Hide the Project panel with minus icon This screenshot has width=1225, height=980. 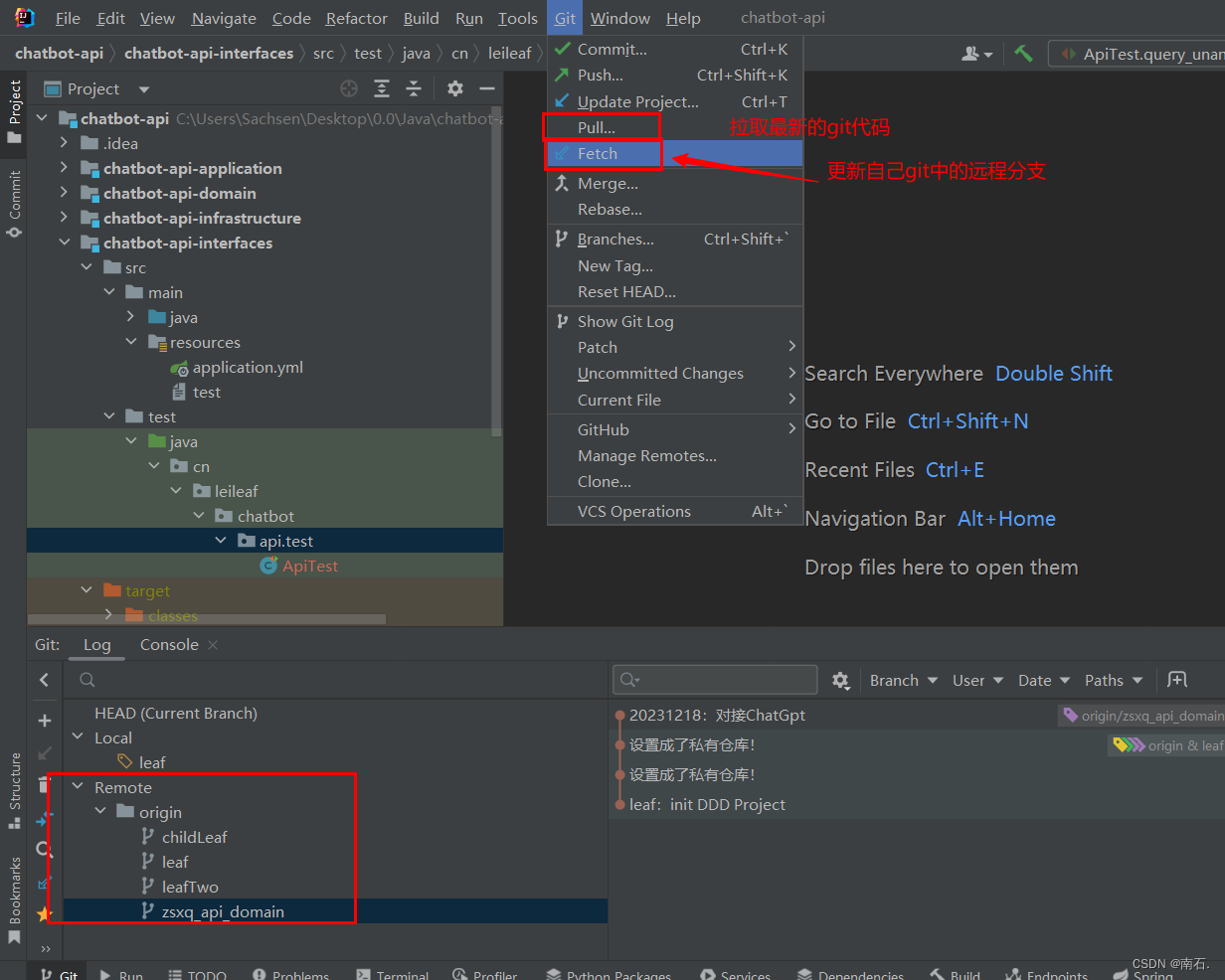[x=487, y=88]
